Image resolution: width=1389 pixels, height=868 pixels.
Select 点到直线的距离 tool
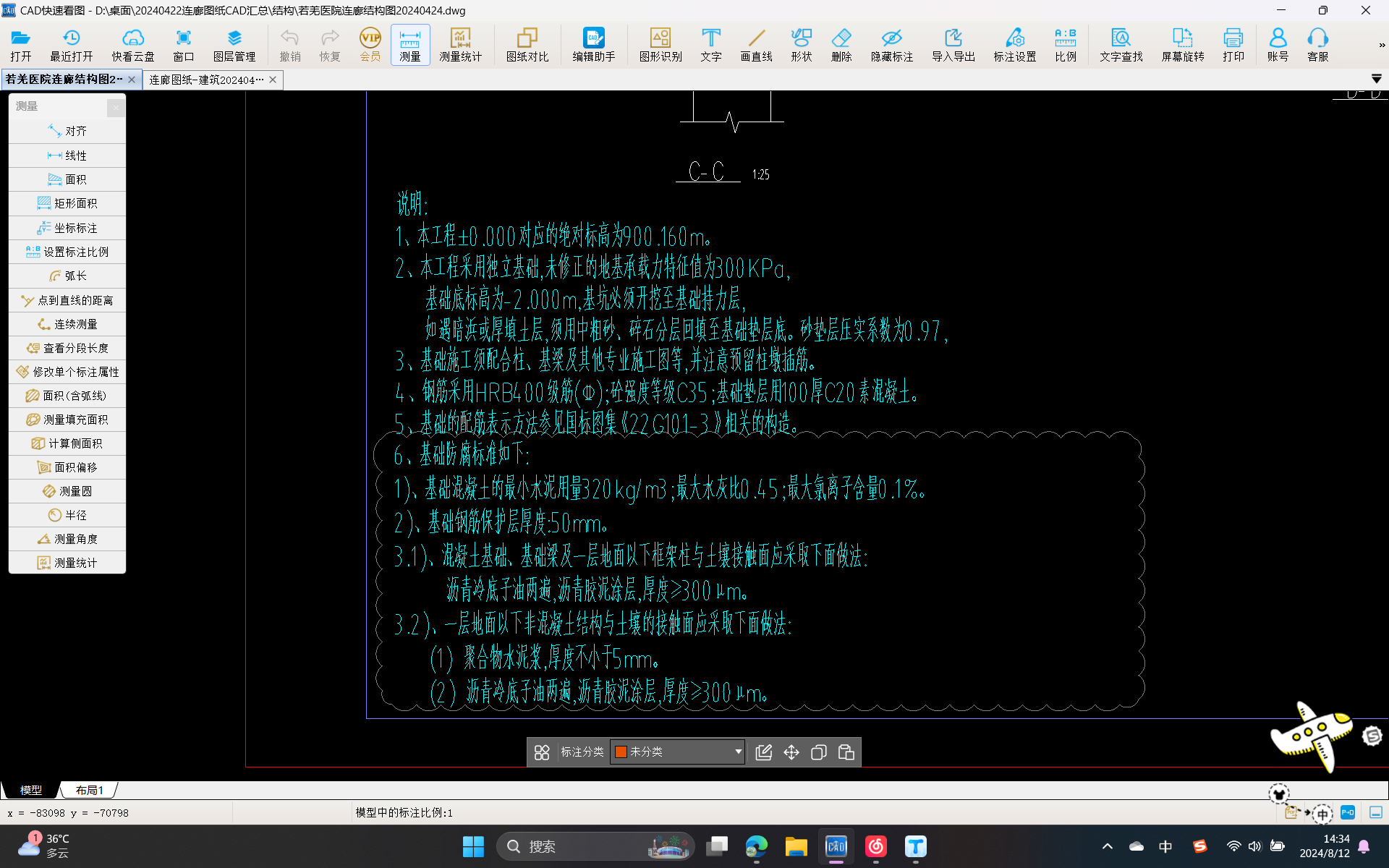click(67, 300)
